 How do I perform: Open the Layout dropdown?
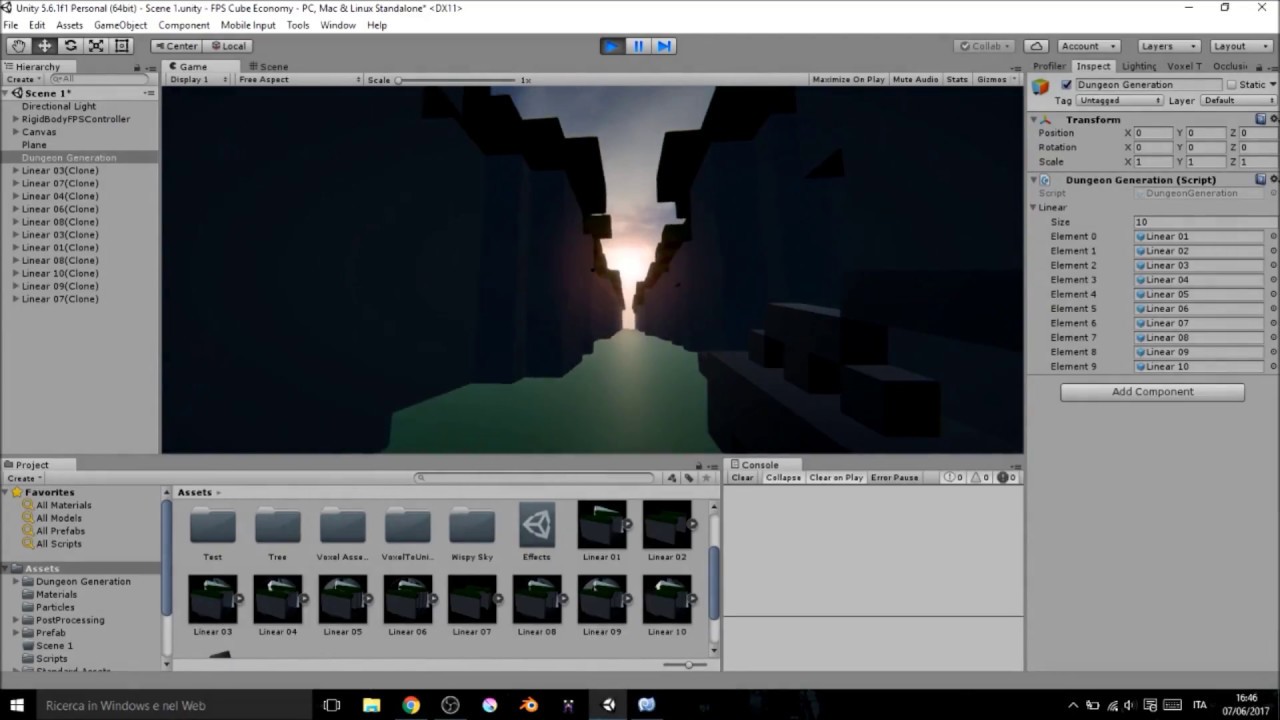click(1241, 46)
